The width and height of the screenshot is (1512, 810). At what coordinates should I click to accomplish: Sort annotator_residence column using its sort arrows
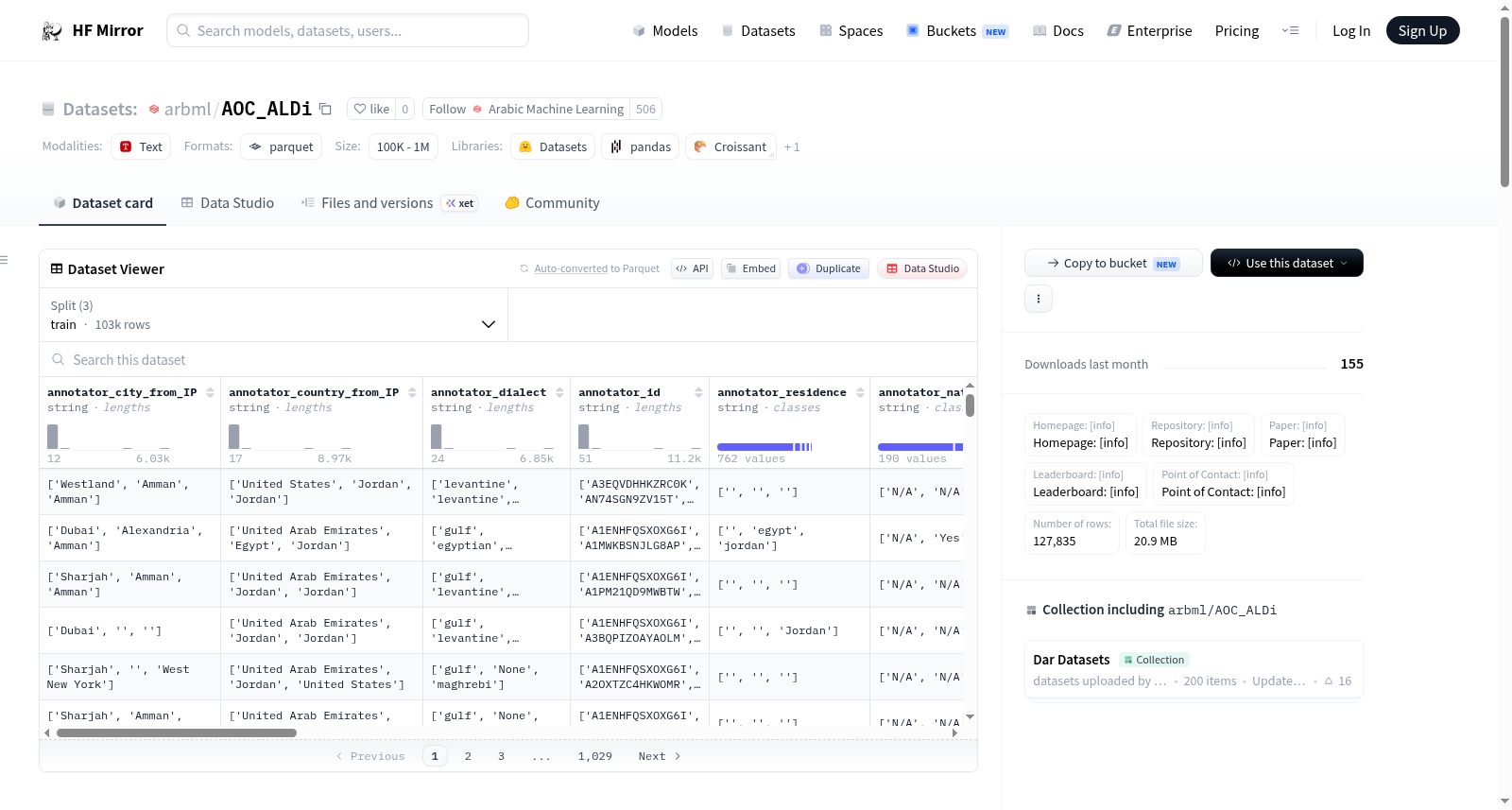click(860, 392)
